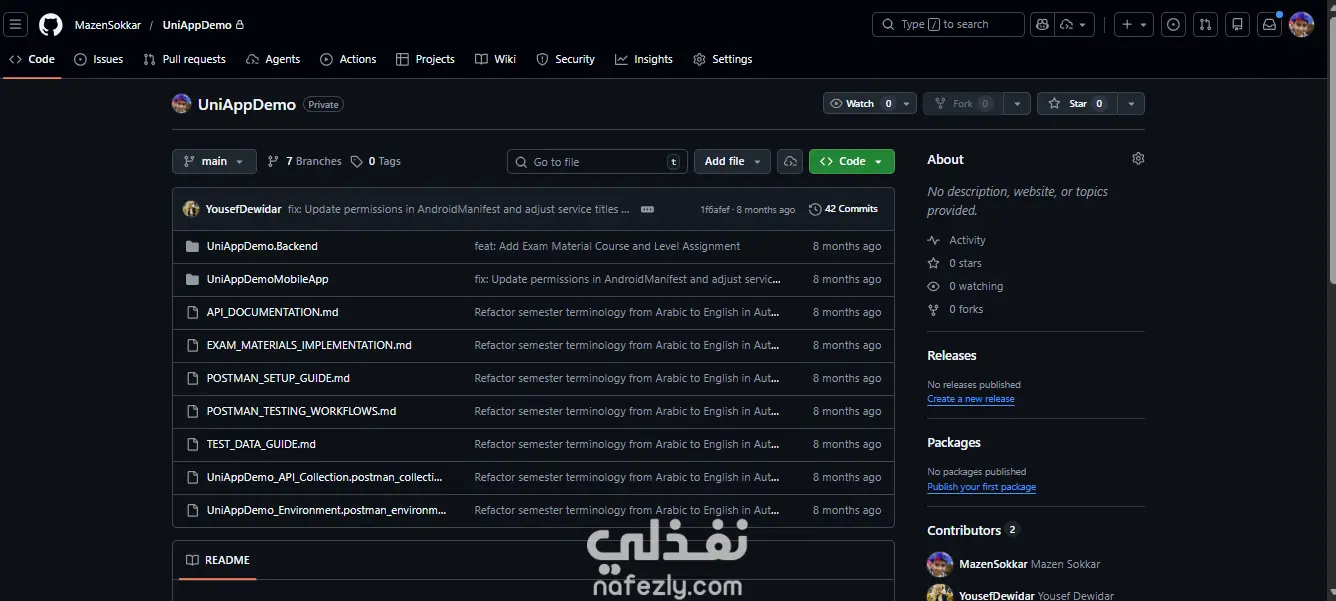Open the green Code dropdown button
This screenshot has width=1336, height=601.
coord(852,161)
